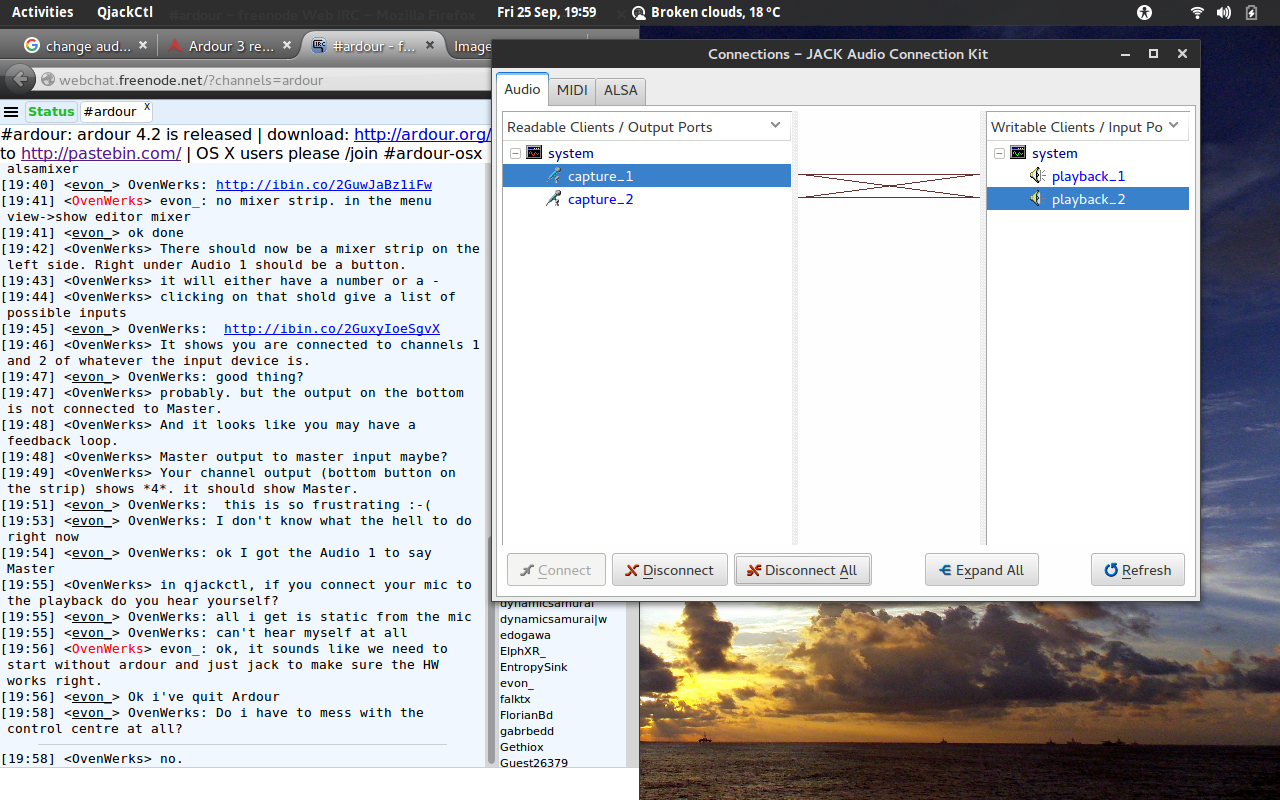This screenshot has width=1280, height=800.
Task: Open the Wi-Fi network indicator
Action: pos(1197,13)
